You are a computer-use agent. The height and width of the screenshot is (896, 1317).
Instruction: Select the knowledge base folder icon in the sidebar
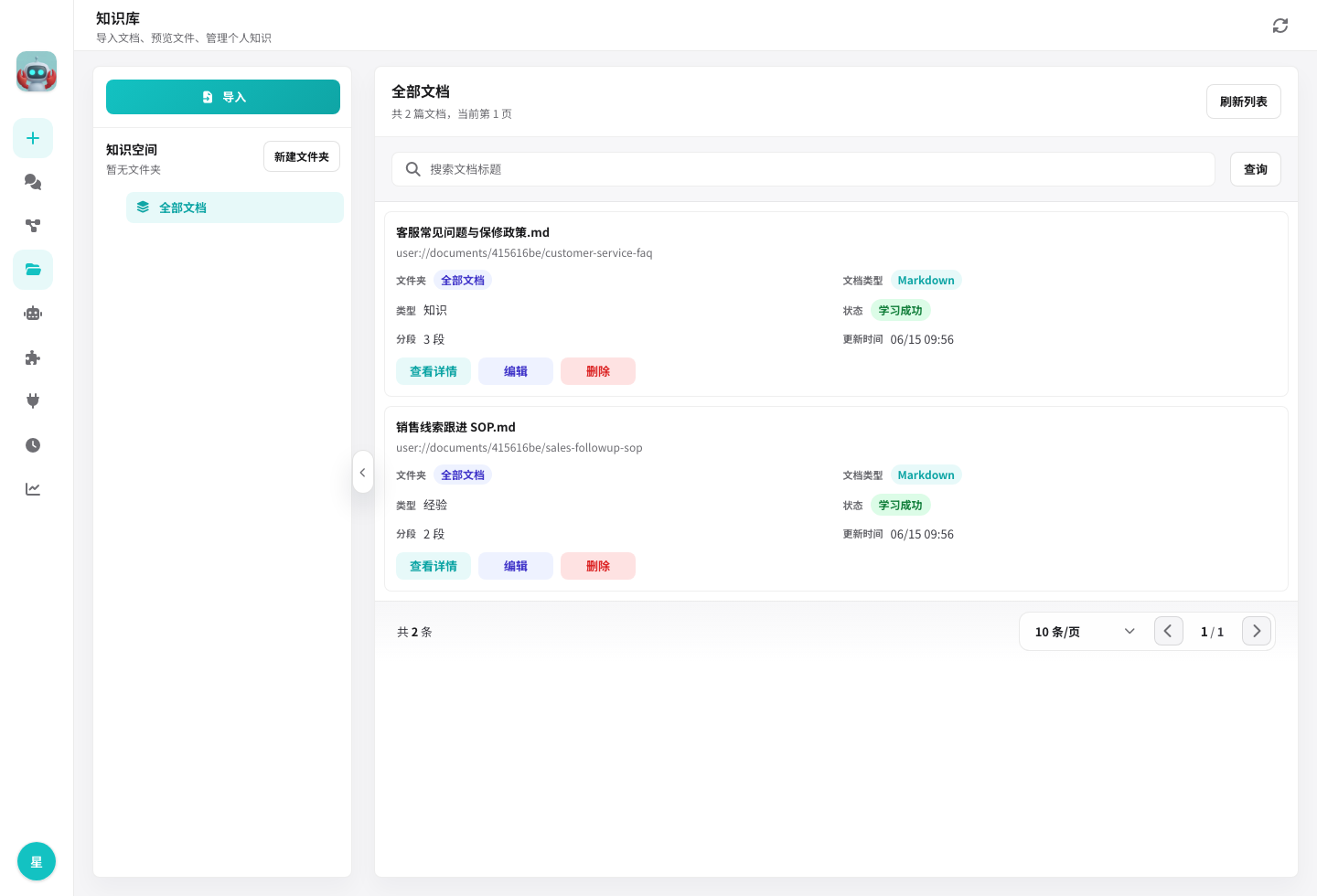[33, 270]
